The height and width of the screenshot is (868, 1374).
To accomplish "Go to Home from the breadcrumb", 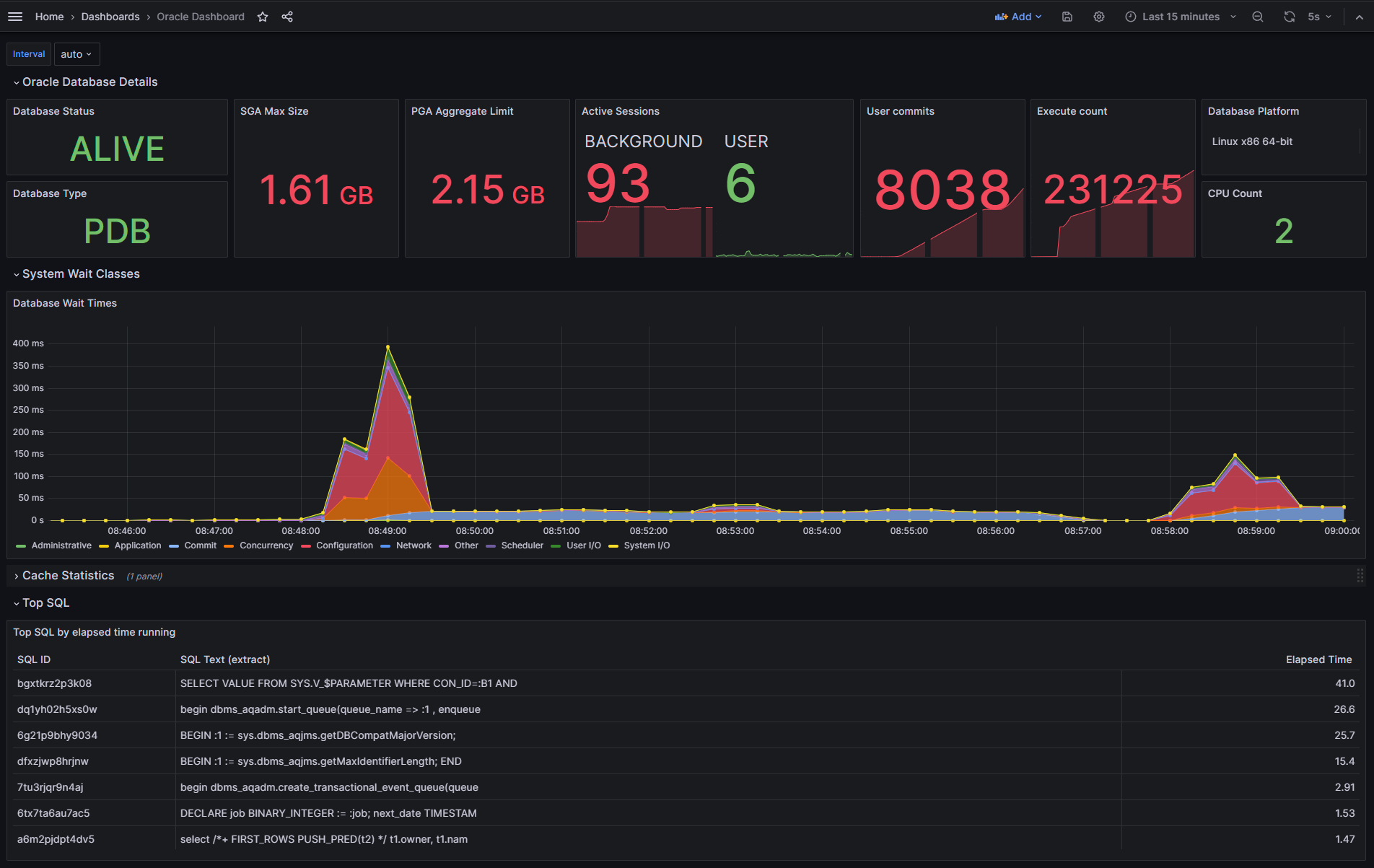I will pyautogui.click(x=48, y=17).
